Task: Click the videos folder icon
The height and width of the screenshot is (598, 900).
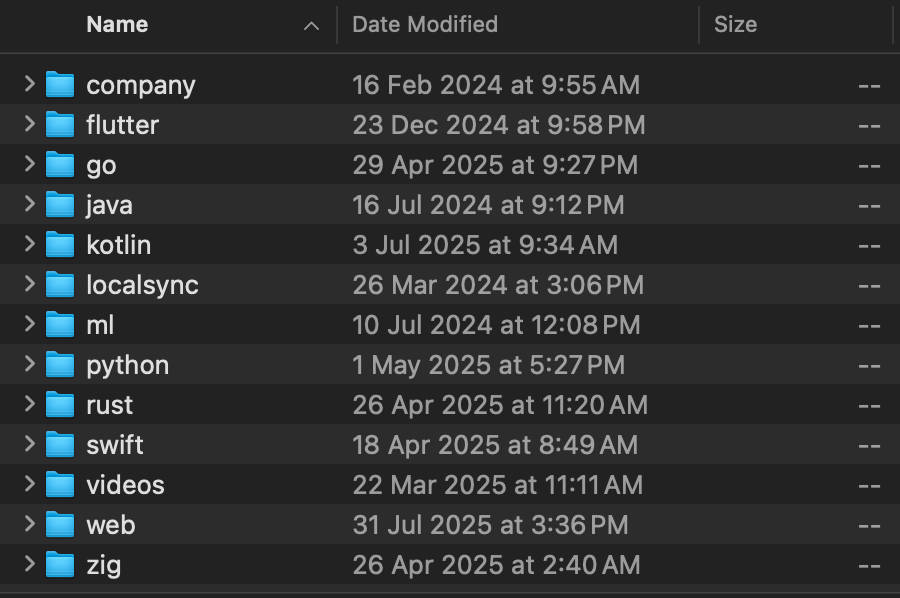Action: (60, 484)
